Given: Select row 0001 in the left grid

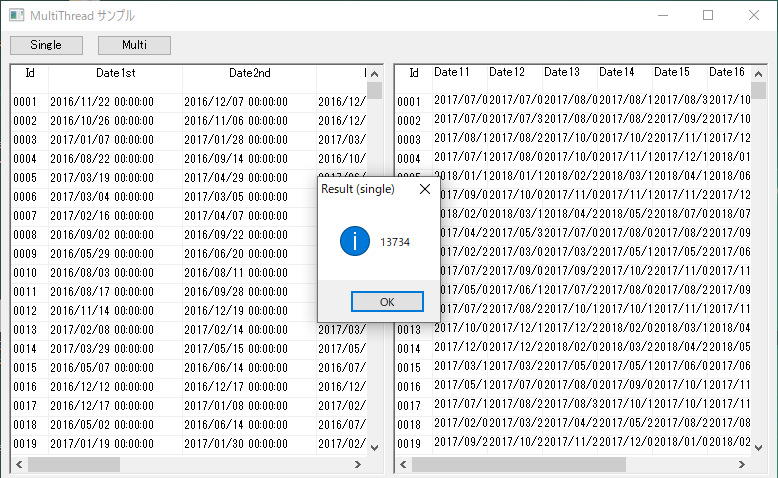Looking at the screenshot, I should (x=25, y=102).
